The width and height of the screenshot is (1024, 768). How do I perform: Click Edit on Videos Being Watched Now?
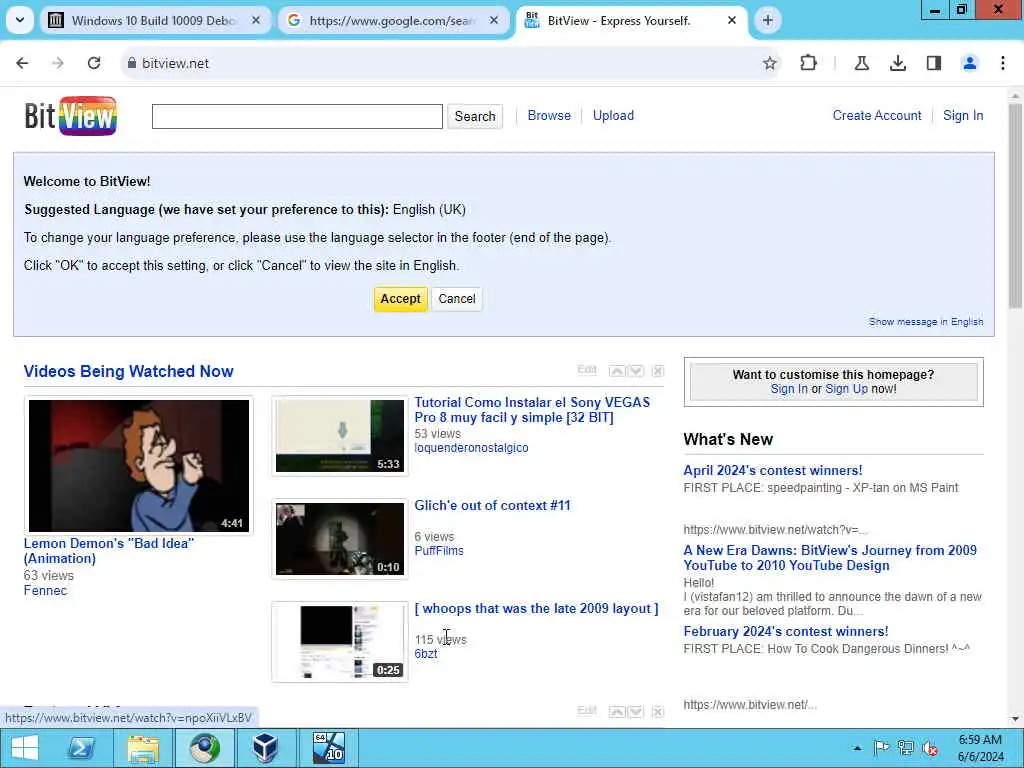pos(587,370)
